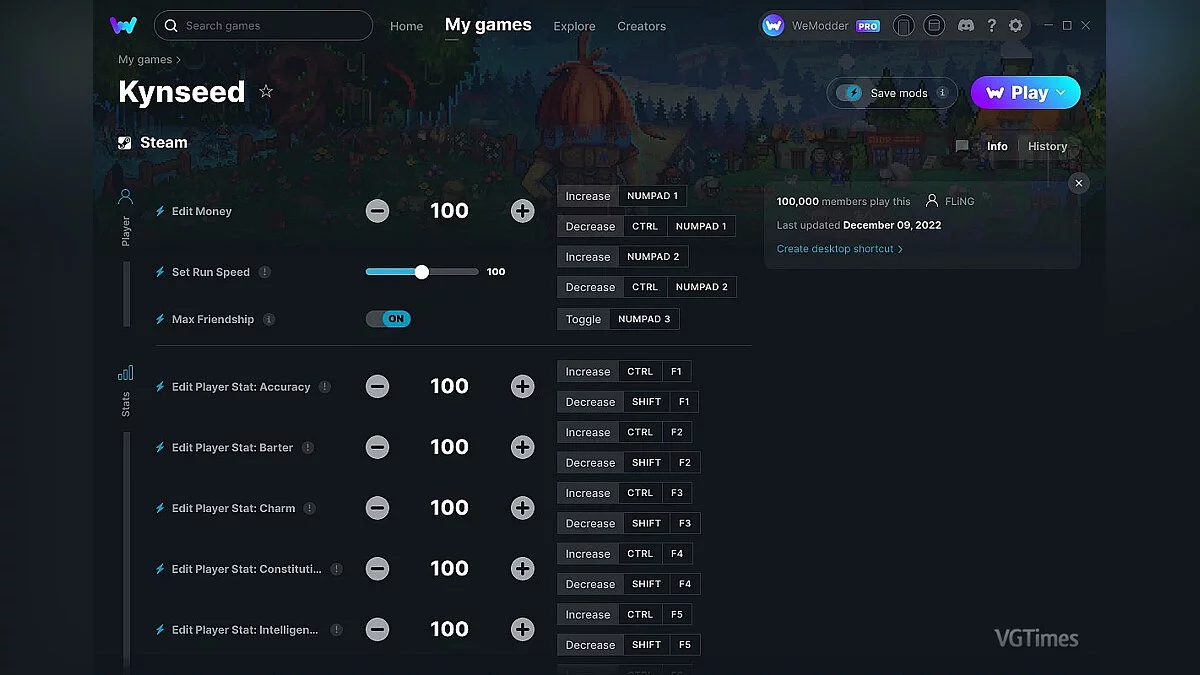
Task: Increase Edit Money with plus button
Action: (522, 211)
